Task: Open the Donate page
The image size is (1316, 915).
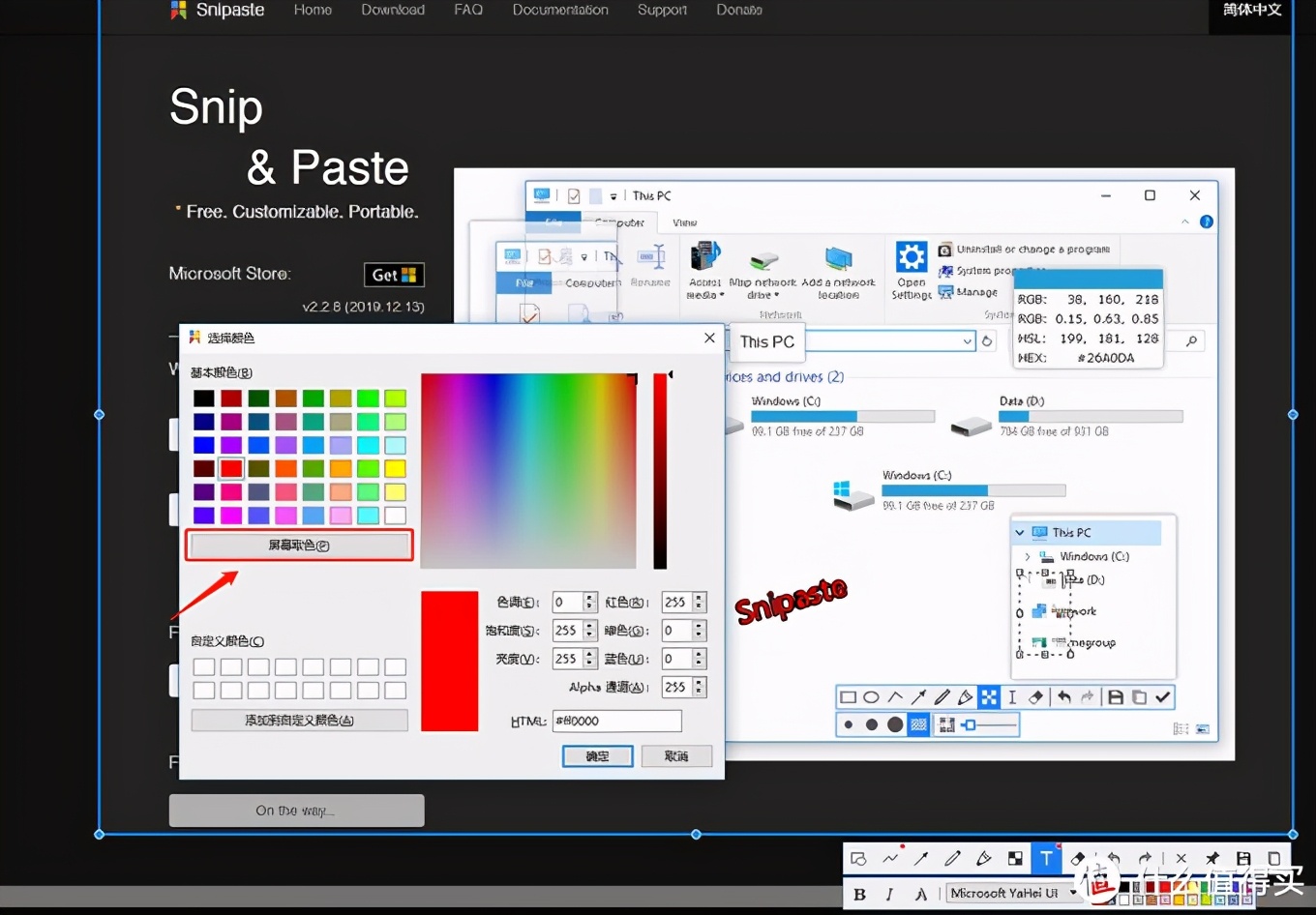Action: 739,10
